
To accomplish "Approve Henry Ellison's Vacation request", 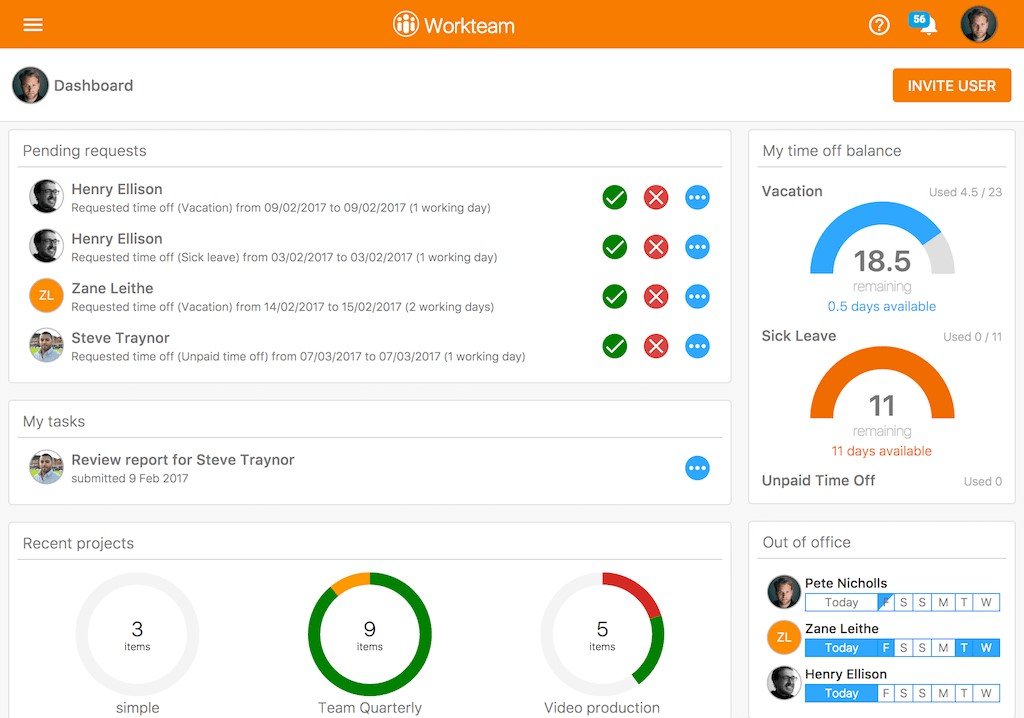I will 615,197.
